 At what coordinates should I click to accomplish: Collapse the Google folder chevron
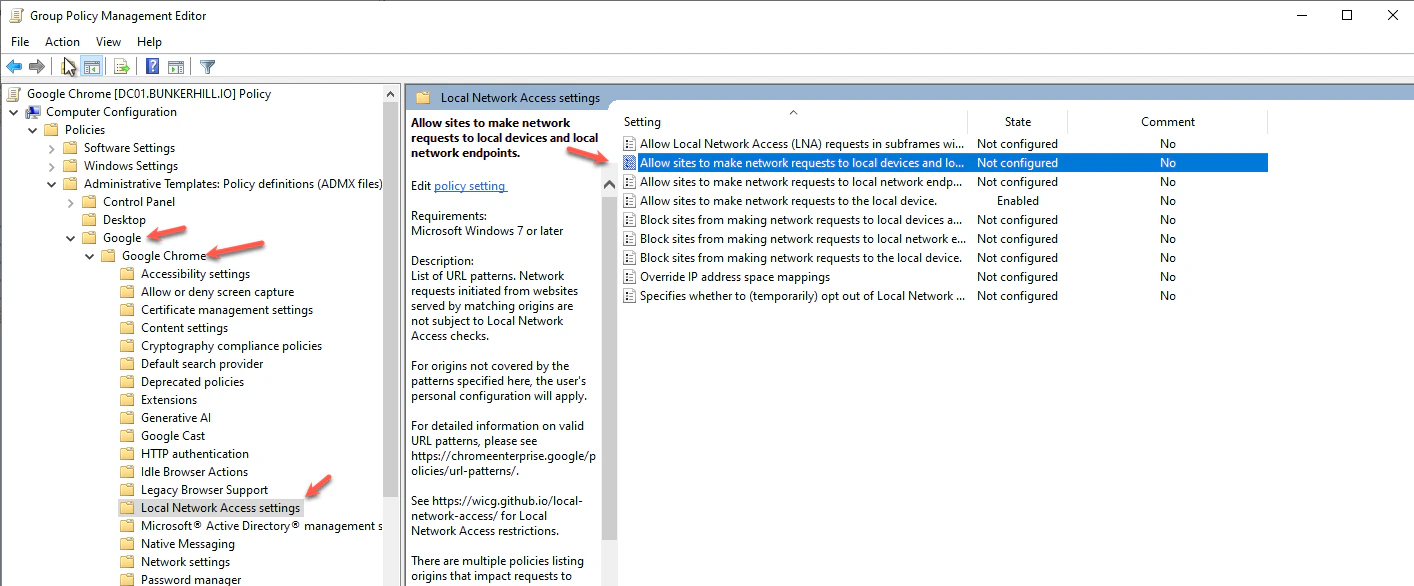tap(71, 238)
